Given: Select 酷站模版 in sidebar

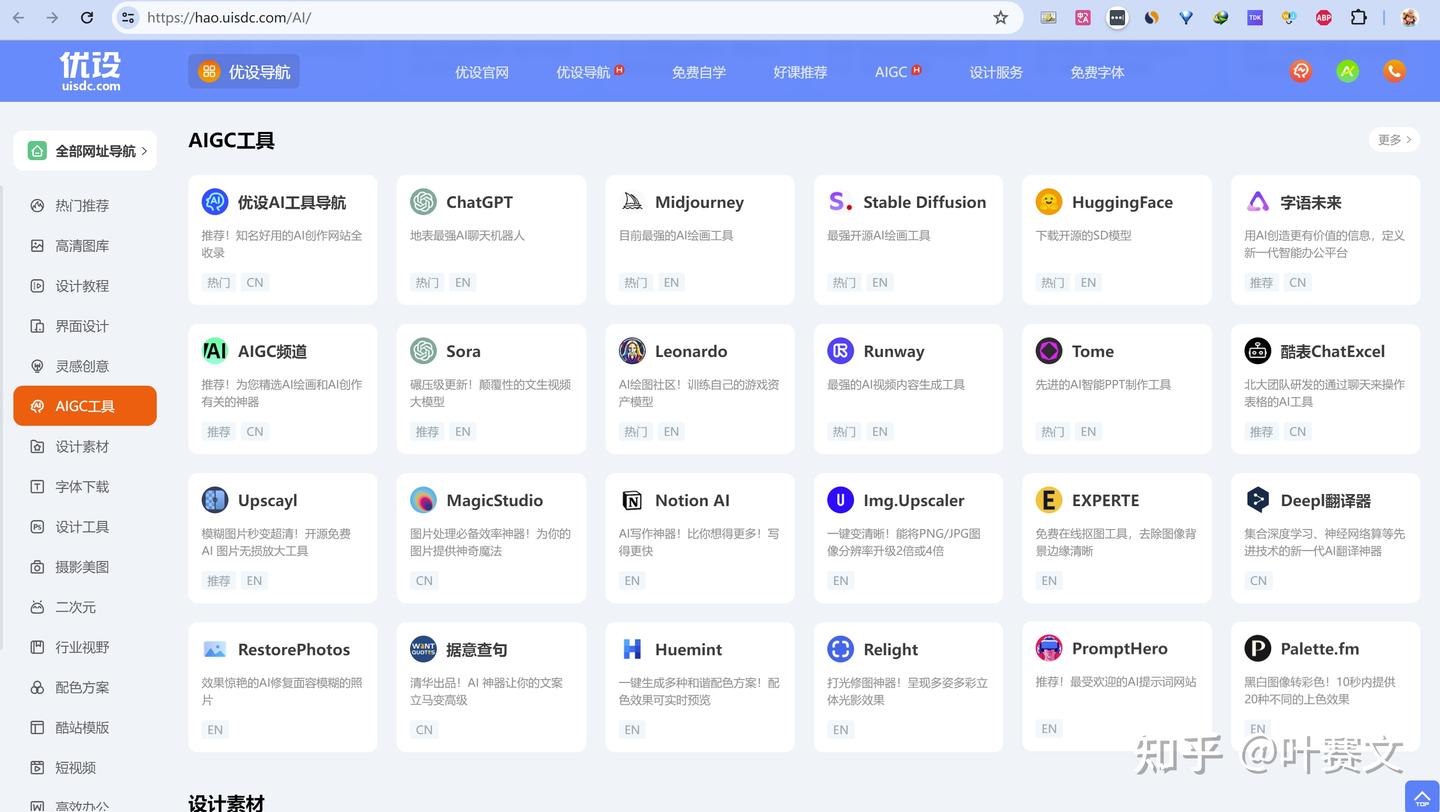Looking at the screenshot, I should point(85,727).
